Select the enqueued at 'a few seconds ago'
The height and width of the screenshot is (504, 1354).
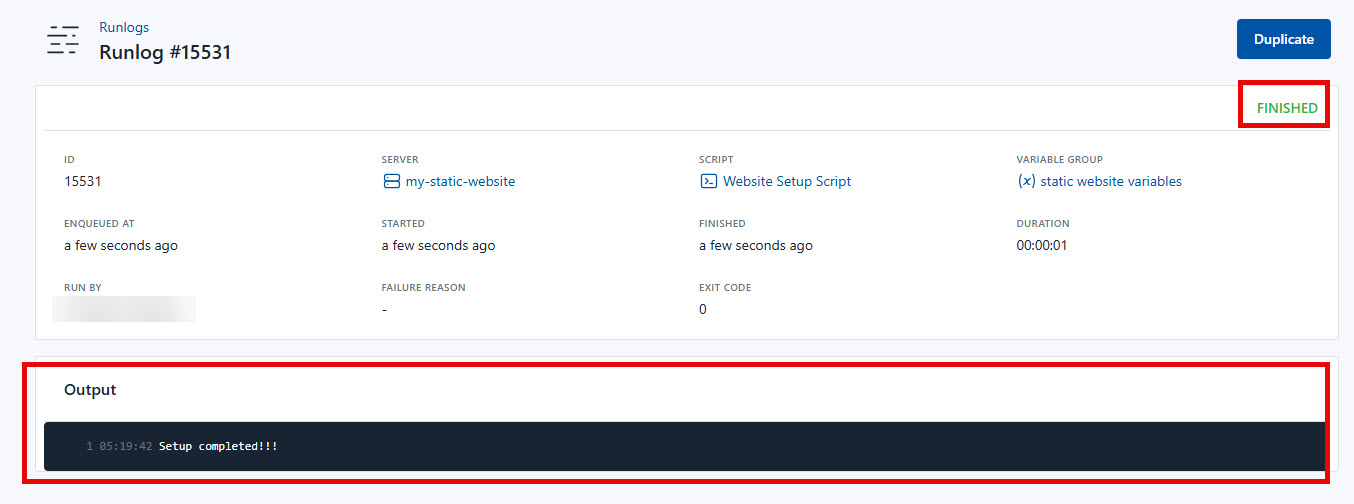(x=121, y=245)
